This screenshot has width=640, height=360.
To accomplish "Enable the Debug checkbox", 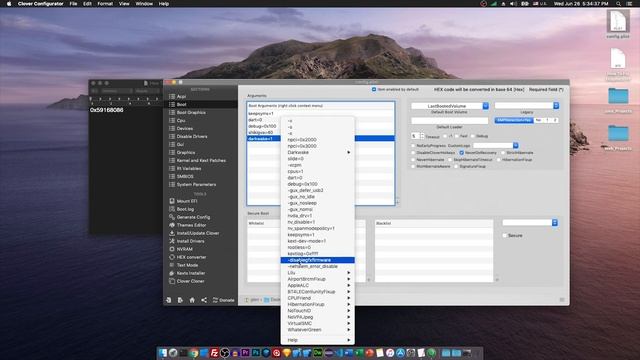I will (473, 136).
